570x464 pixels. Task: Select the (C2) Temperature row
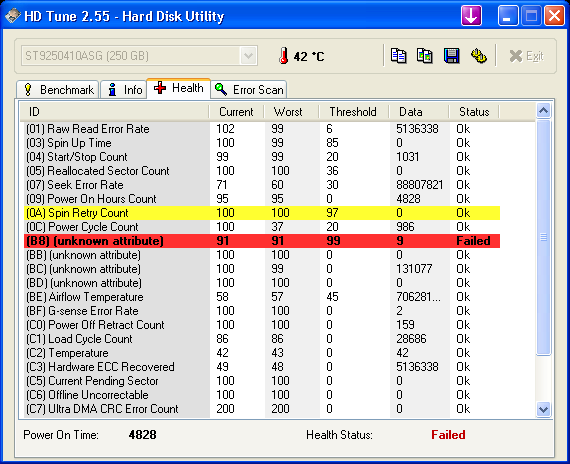click(x=262, y=353)
